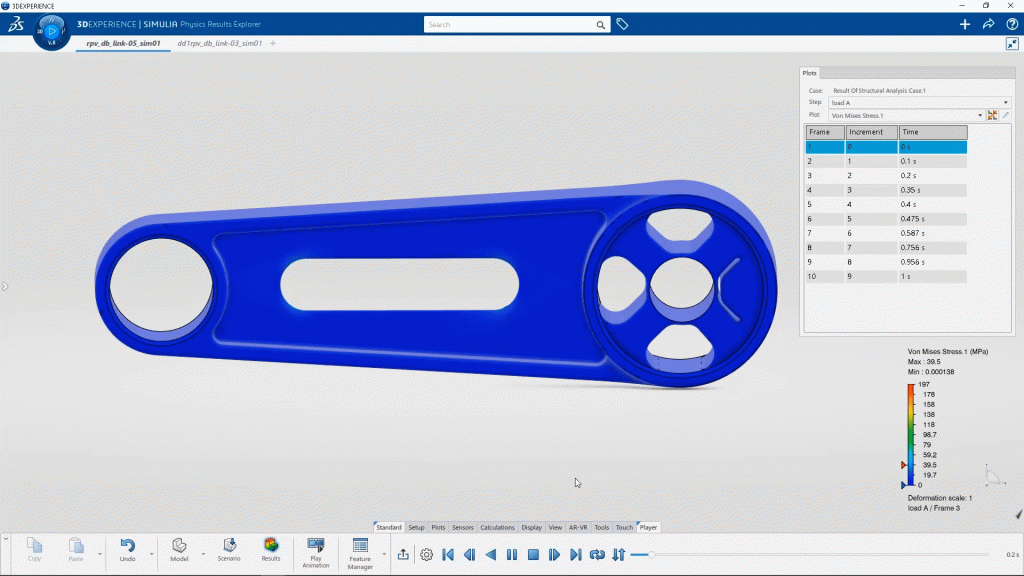Screen dimensions: 1024x576
Task: Open the Von Mises Stress.1 plot dropdown
Action: point(980,116)
